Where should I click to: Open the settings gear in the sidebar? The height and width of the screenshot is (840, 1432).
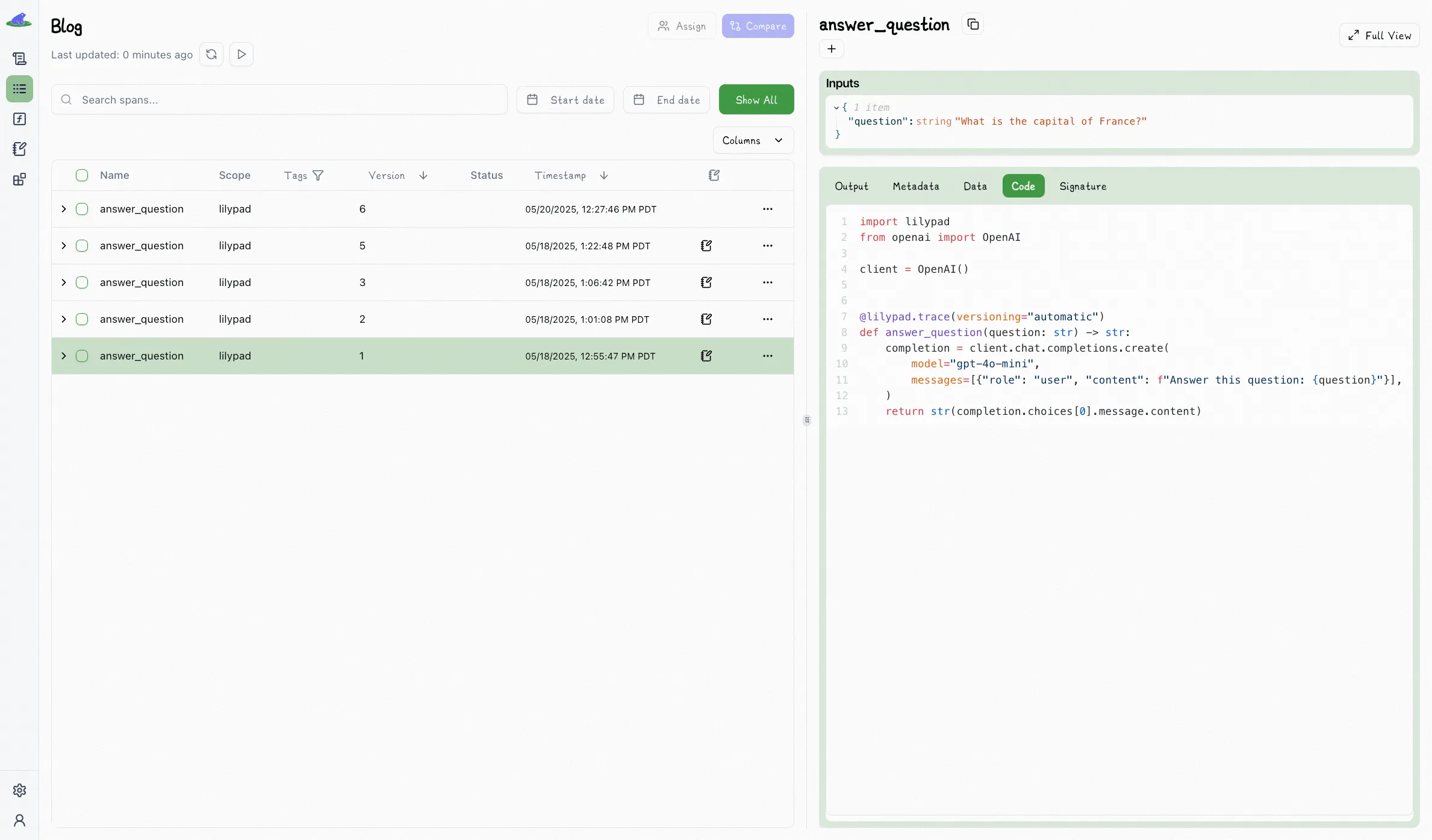click(19, 790)
